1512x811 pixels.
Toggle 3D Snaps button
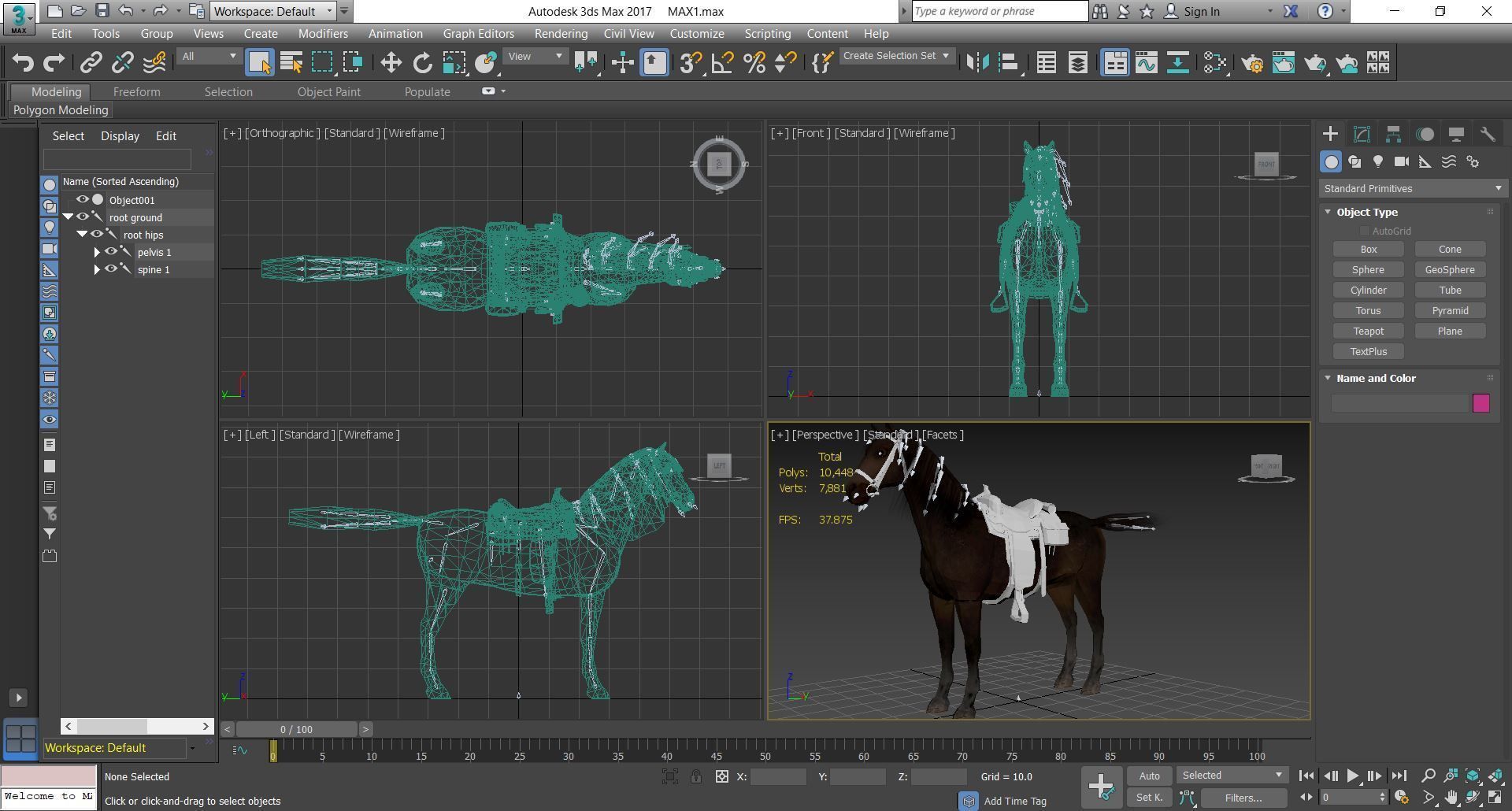691,63
